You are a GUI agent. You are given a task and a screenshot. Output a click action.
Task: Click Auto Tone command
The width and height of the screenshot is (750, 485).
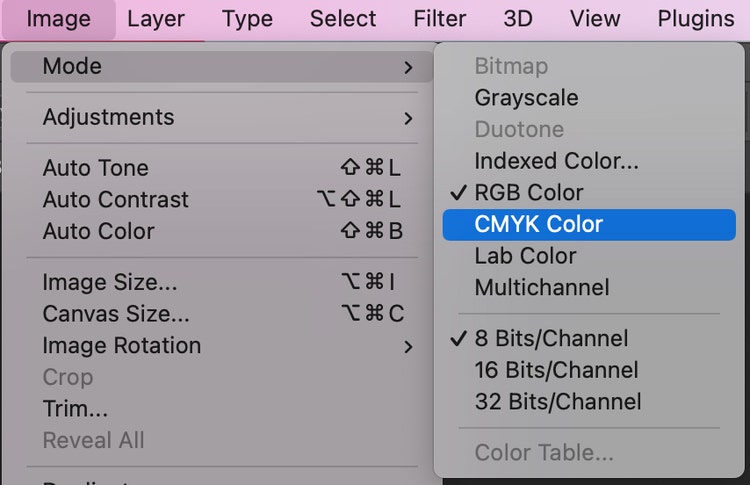coord(96,168)
